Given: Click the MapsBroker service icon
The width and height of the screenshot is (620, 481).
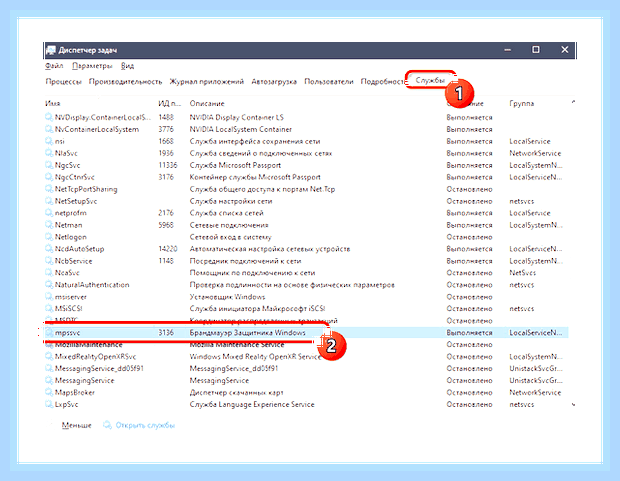Looking at the screenshot, I should (x=49, y=392).
